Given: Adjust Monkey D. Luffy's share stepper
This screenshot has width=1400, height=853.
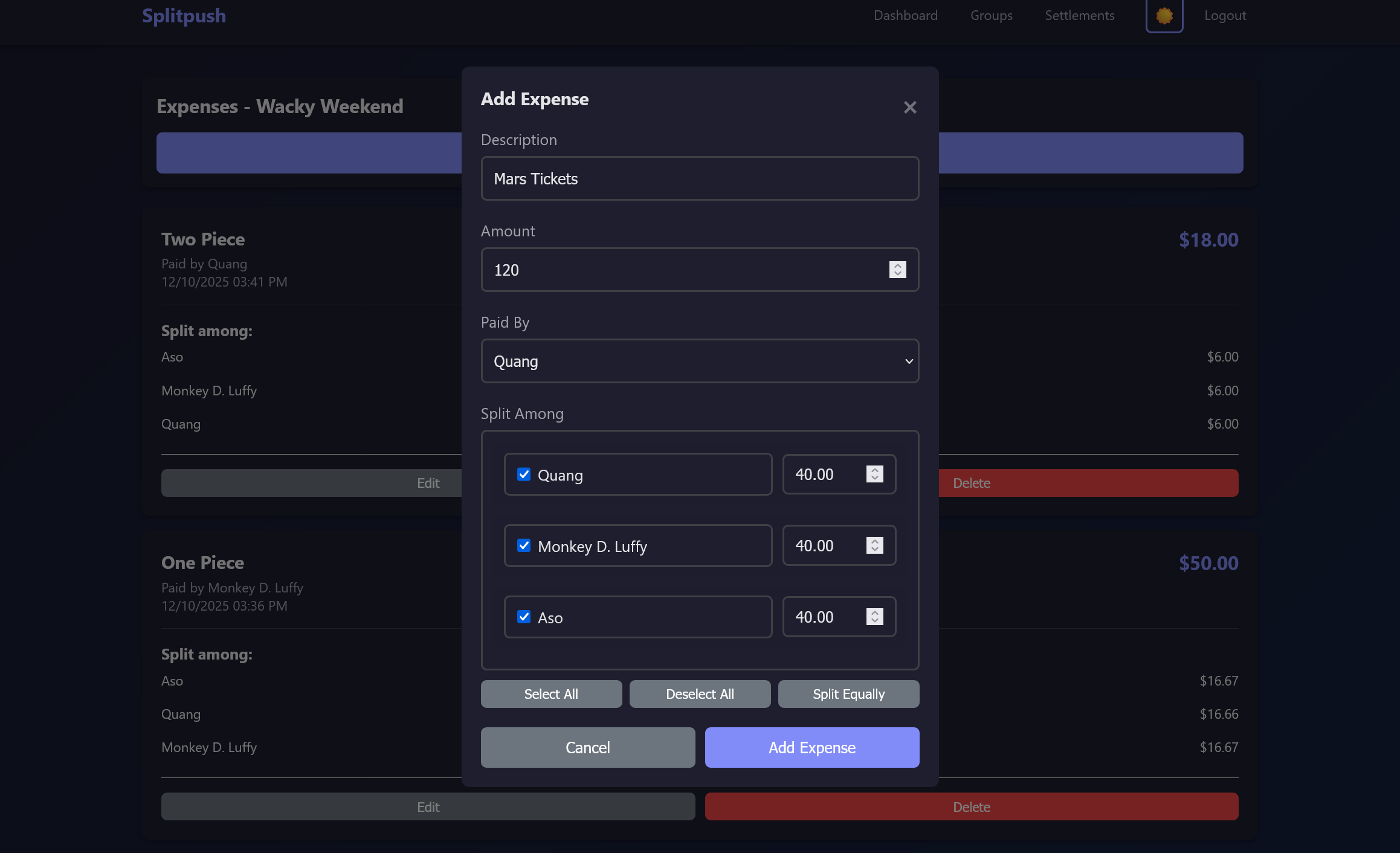Looking at the screenshot, I should point(874,546).
